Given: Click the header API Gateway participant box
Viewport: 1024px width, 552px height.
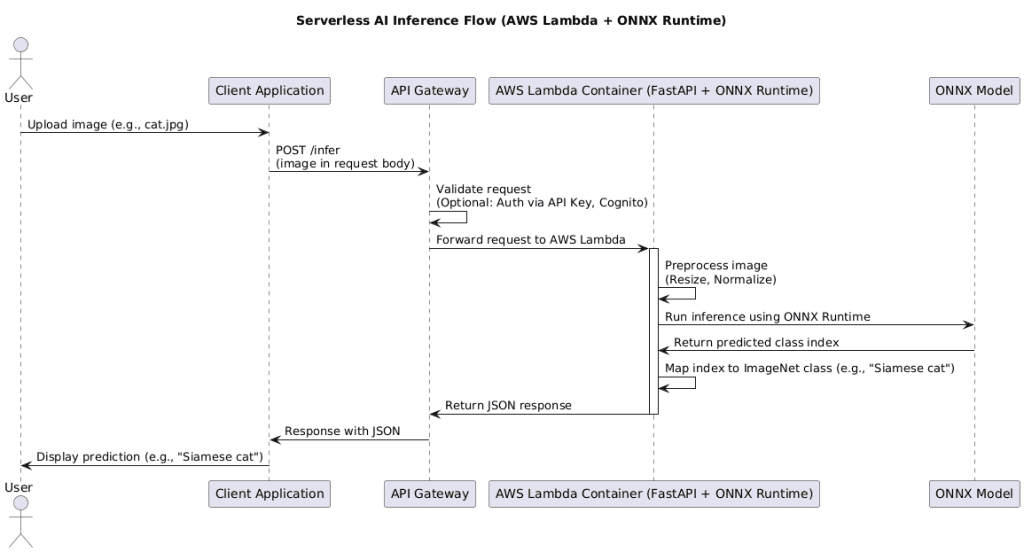Looking at the screenshot, I should (x=429, y=91).
